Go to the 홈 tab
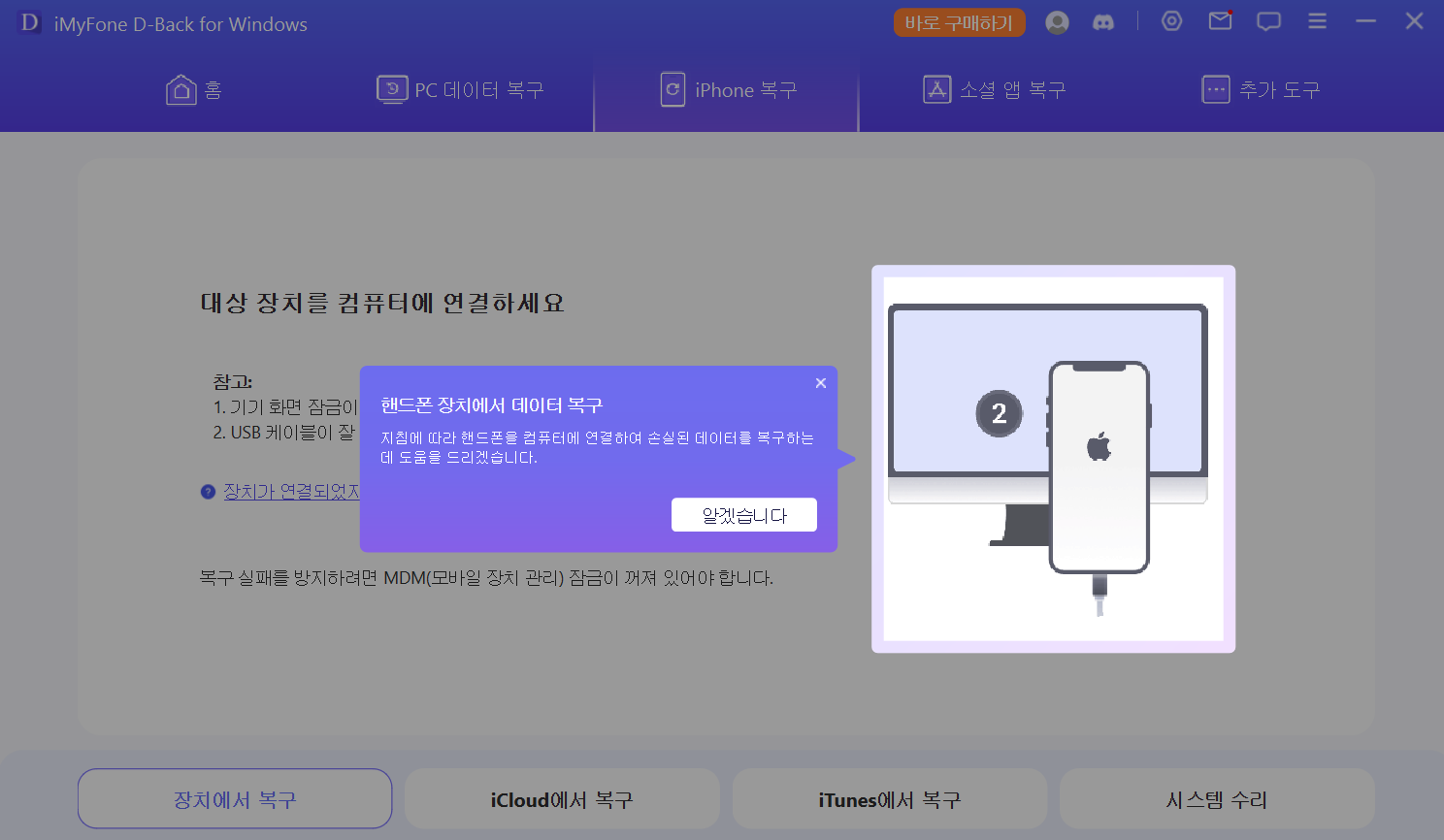The image size is (1444, 840). point(194,90)
